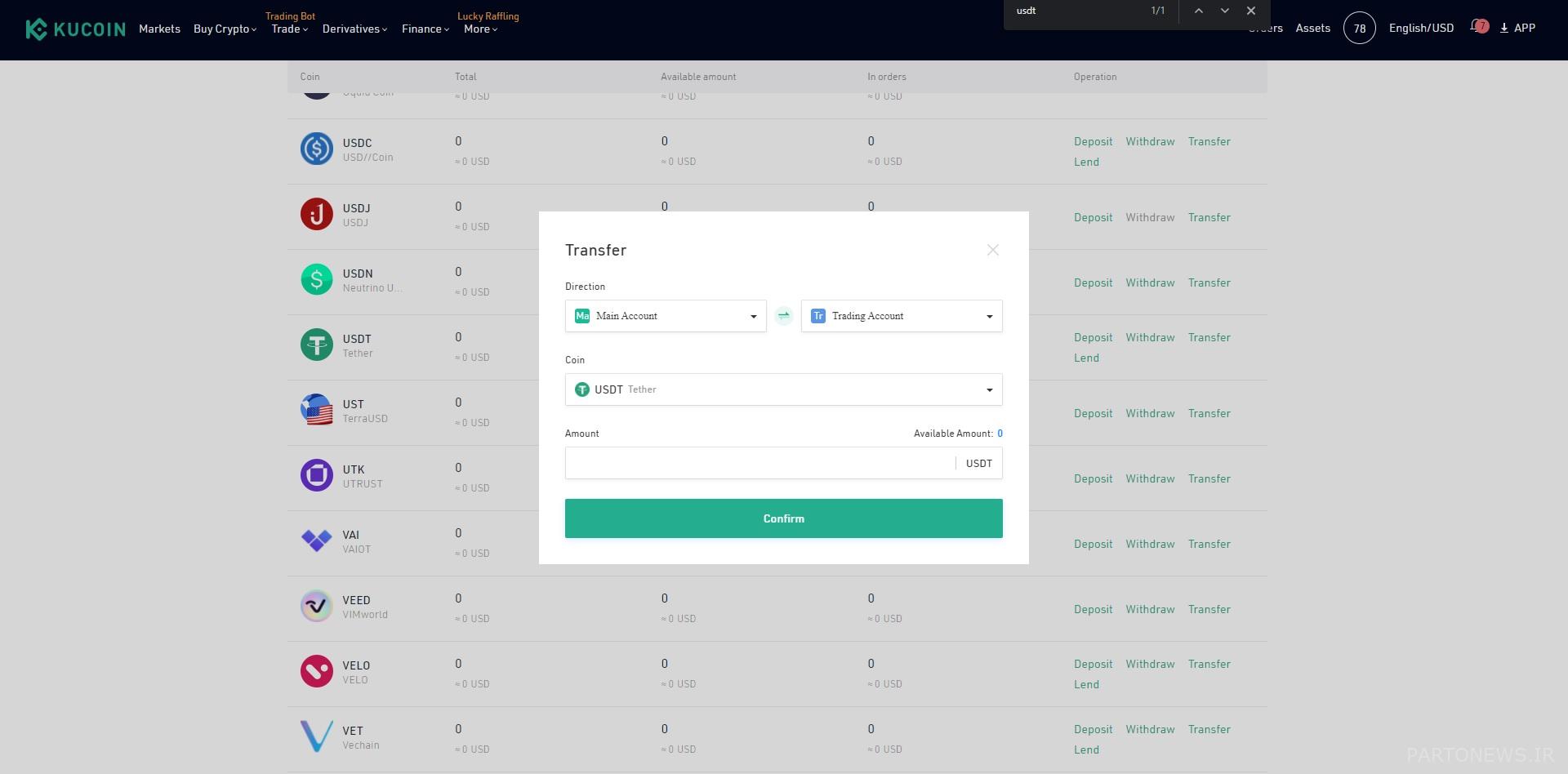Open the Buy Crypto menu
Viewport: 1568px width, 774px height.
click(225, 29)
